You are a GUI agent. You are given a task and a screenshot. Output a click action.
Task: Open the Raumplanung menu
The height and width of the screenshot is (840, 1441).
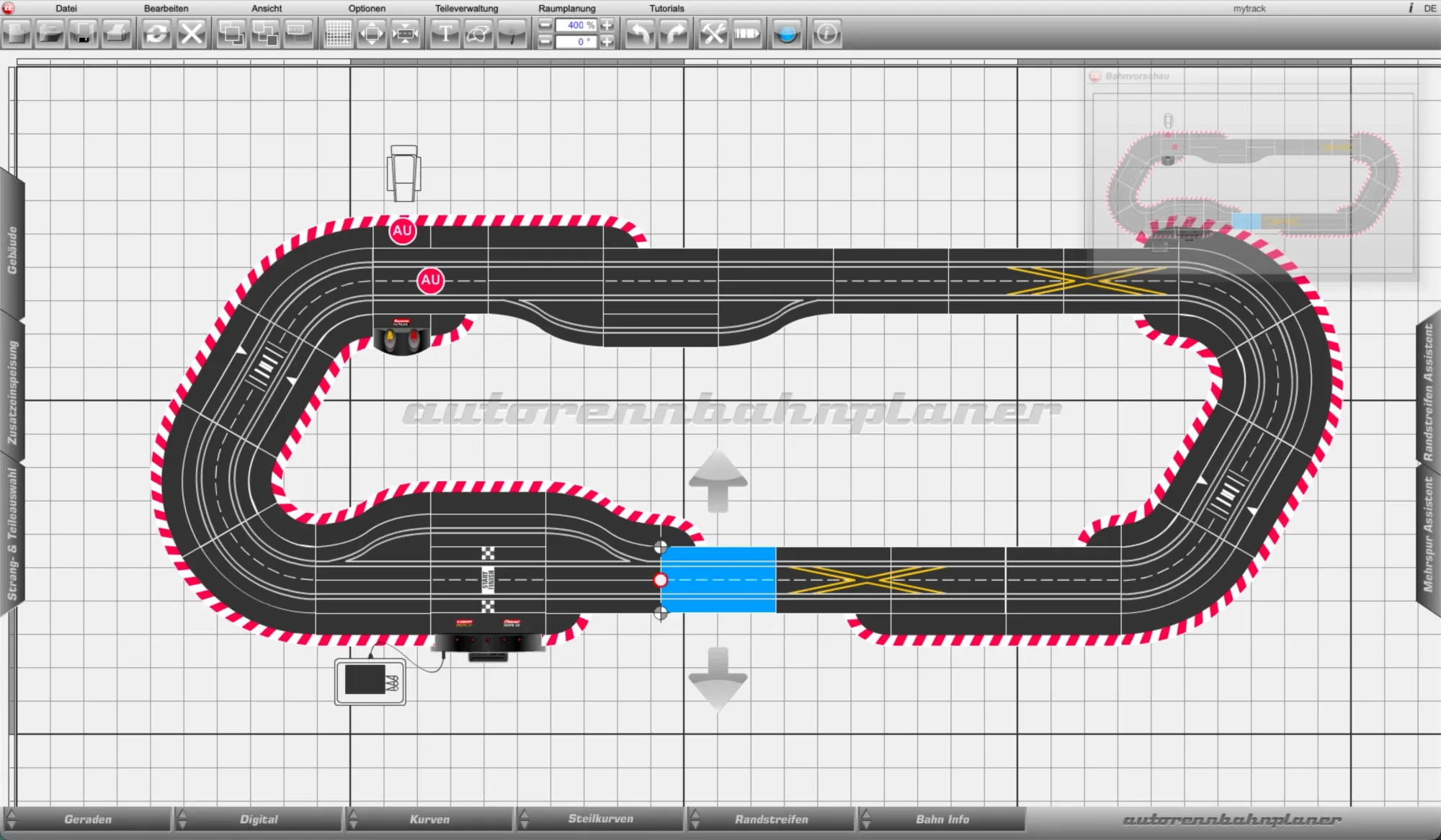(x=567, y=9)
